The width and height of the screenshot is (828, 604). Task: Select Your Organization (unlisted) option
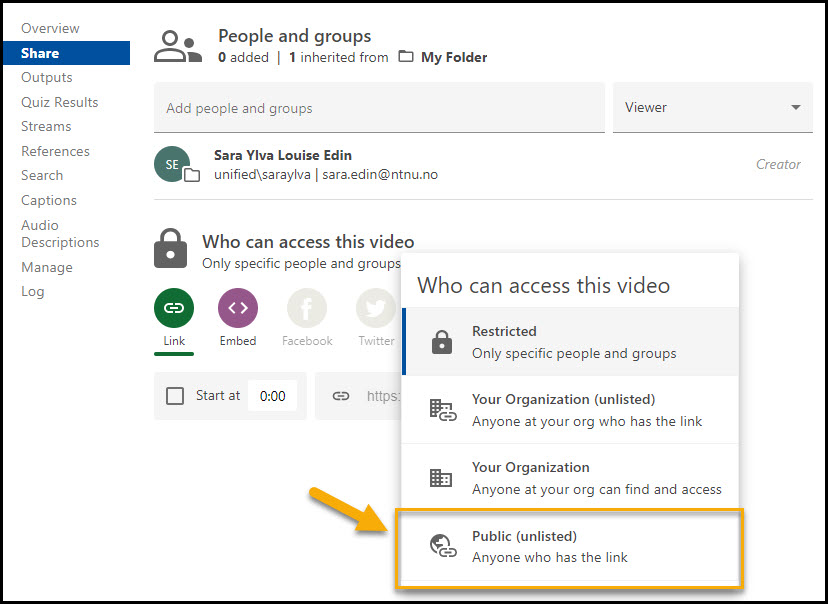click(570, 410)
